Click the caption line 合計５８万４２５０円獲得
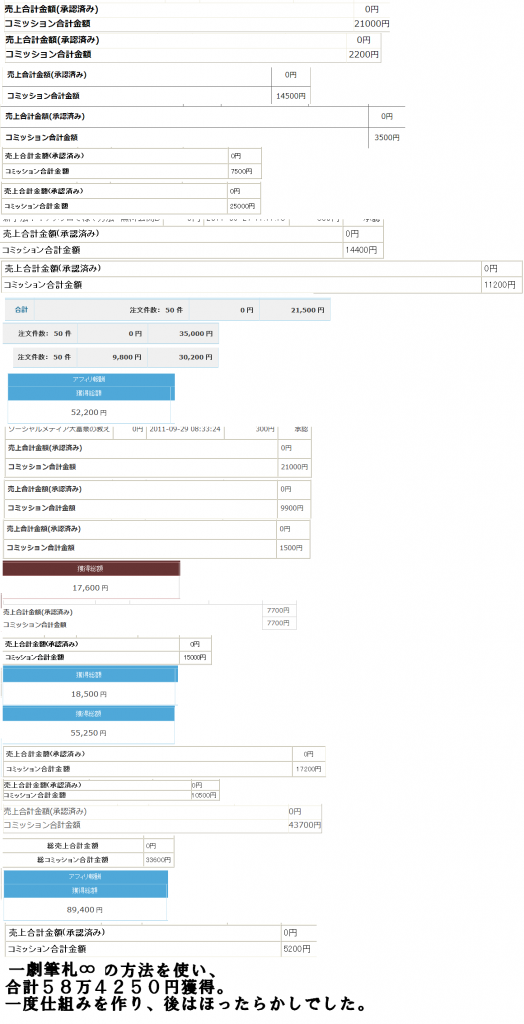The width and height of the screenshot is (524, 1024). [116, 989]
